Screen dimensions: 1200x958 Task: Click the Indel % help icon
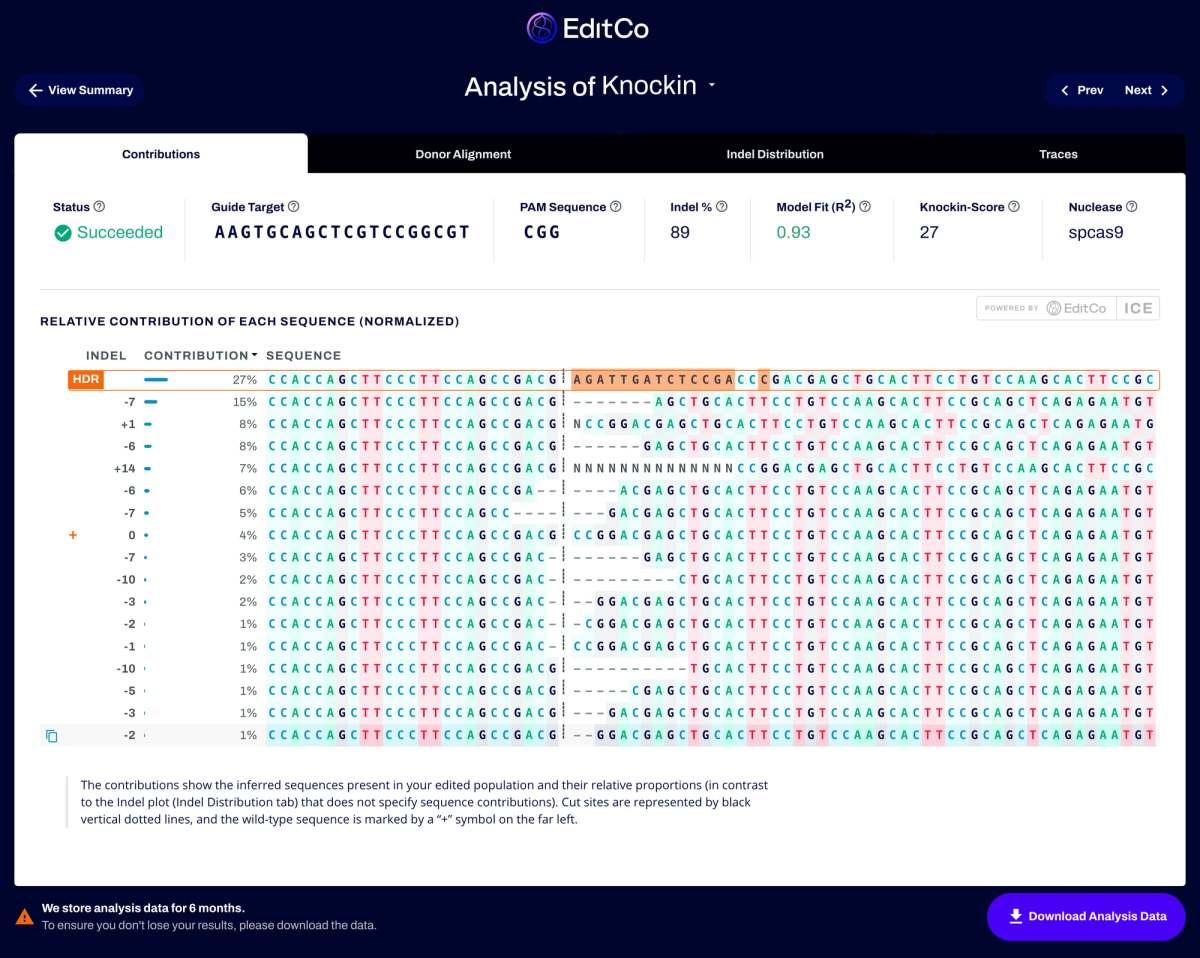click(x=722, y=207)
